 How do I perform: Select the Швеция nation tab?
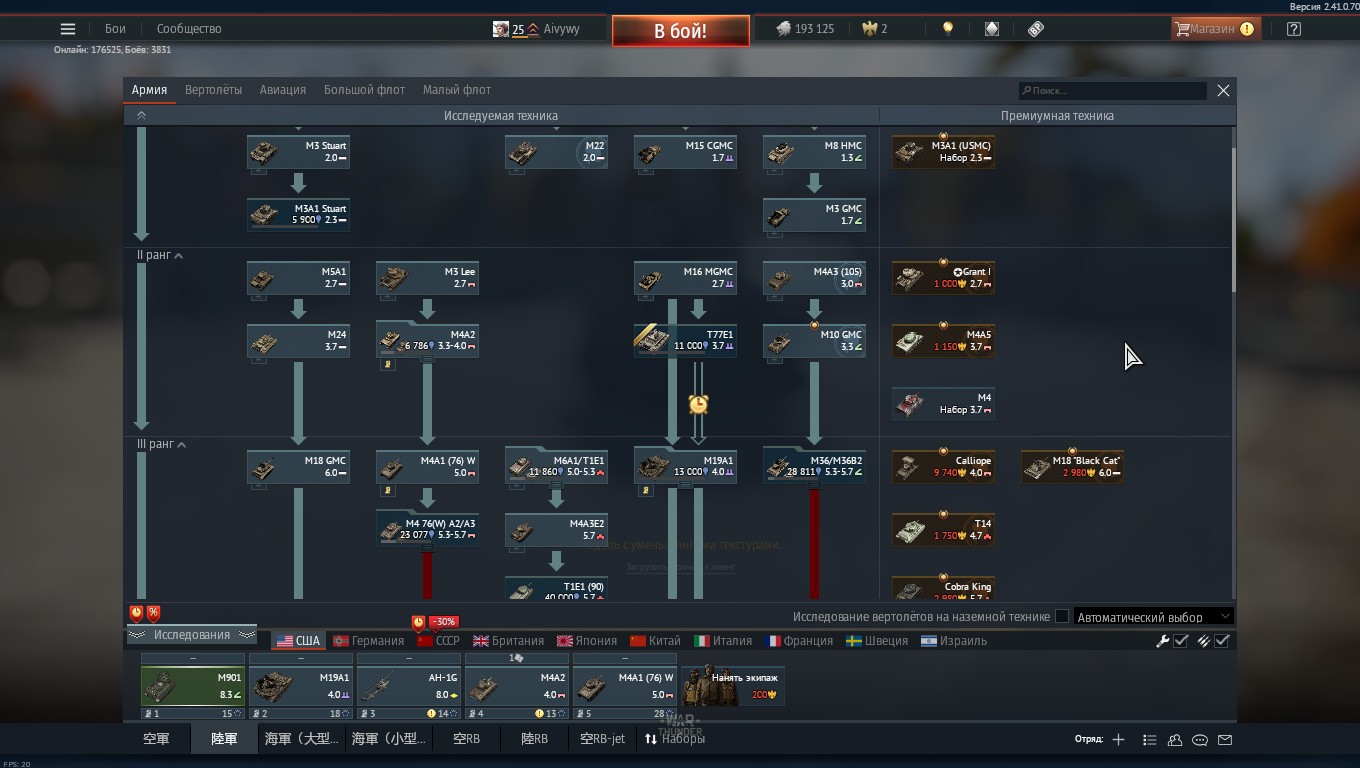(876, 641)
